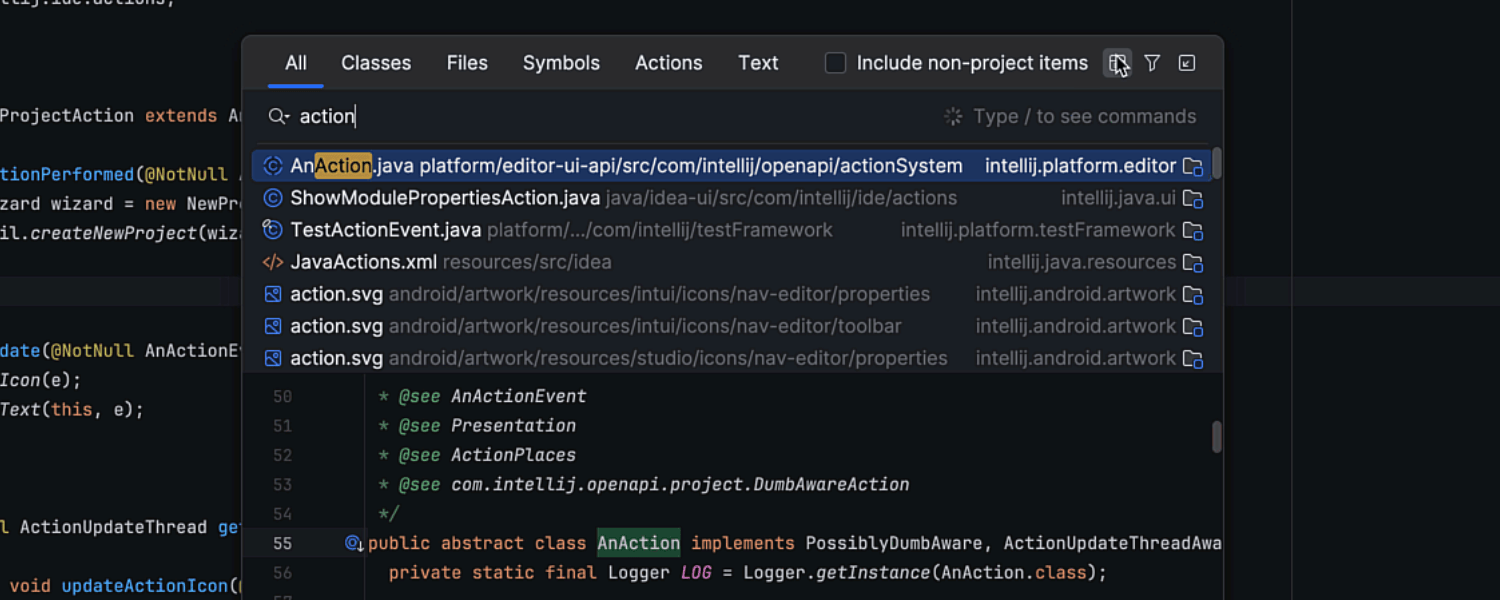Image resolution: width=1500 pixels, height=600 pixels.
Task: Open the Actions tab
Action: tap(668, 63)
